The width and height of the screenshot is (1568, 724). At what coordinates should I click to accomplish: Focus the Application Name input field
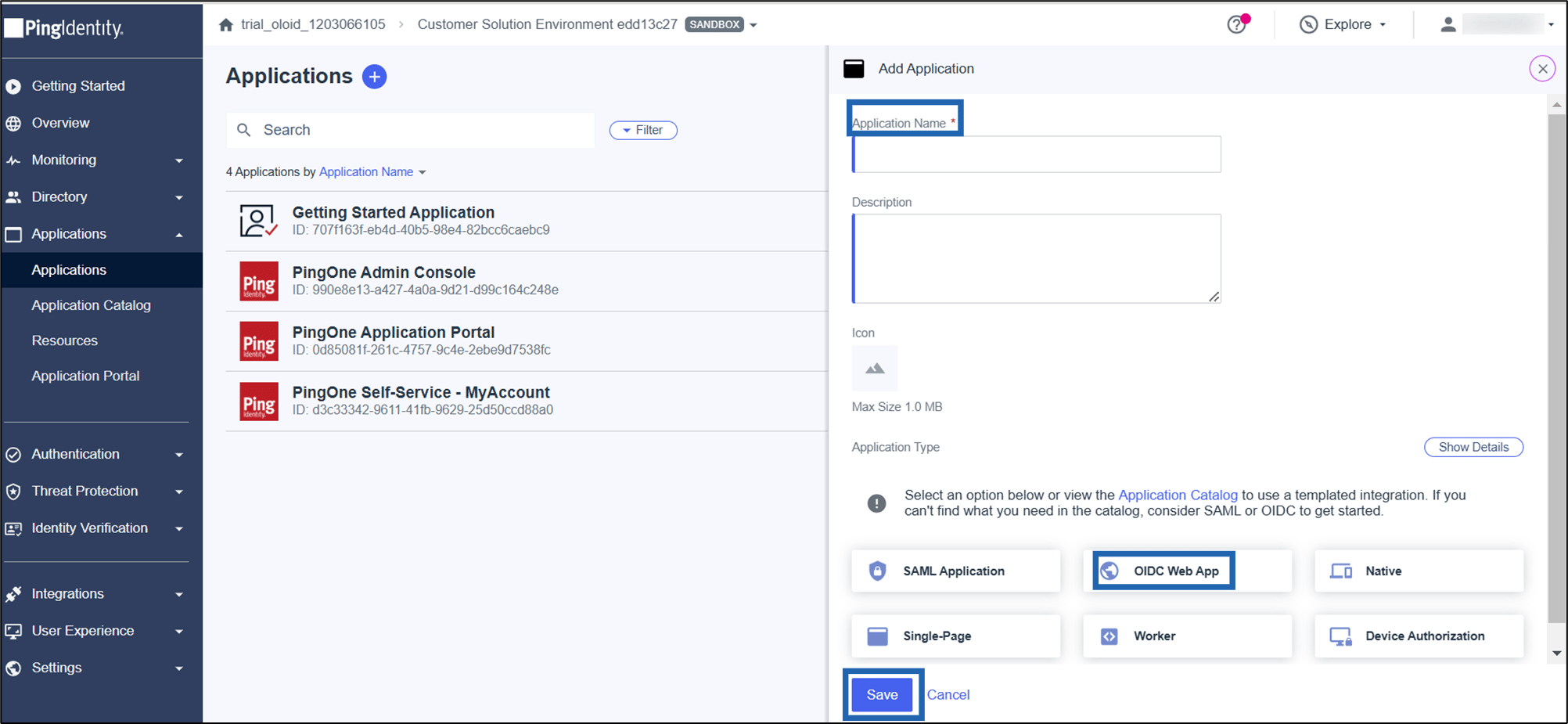pyautogui.click(x=1037, y=154)
